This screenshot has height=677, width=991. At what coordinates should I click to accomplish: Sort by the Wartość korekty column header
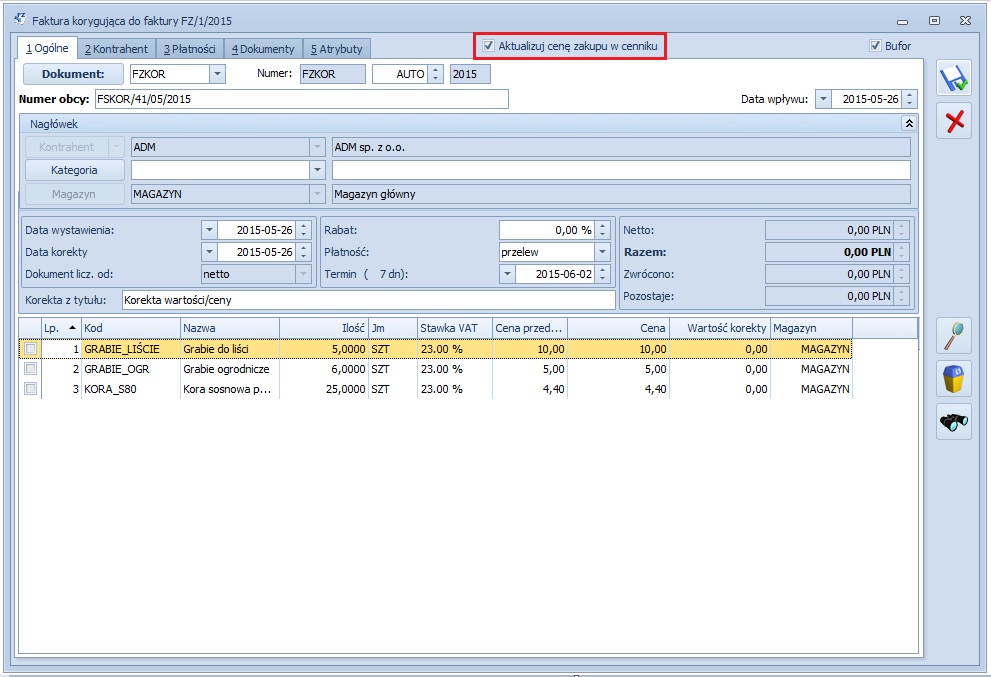pyautogui.click(x=720, y=328)
